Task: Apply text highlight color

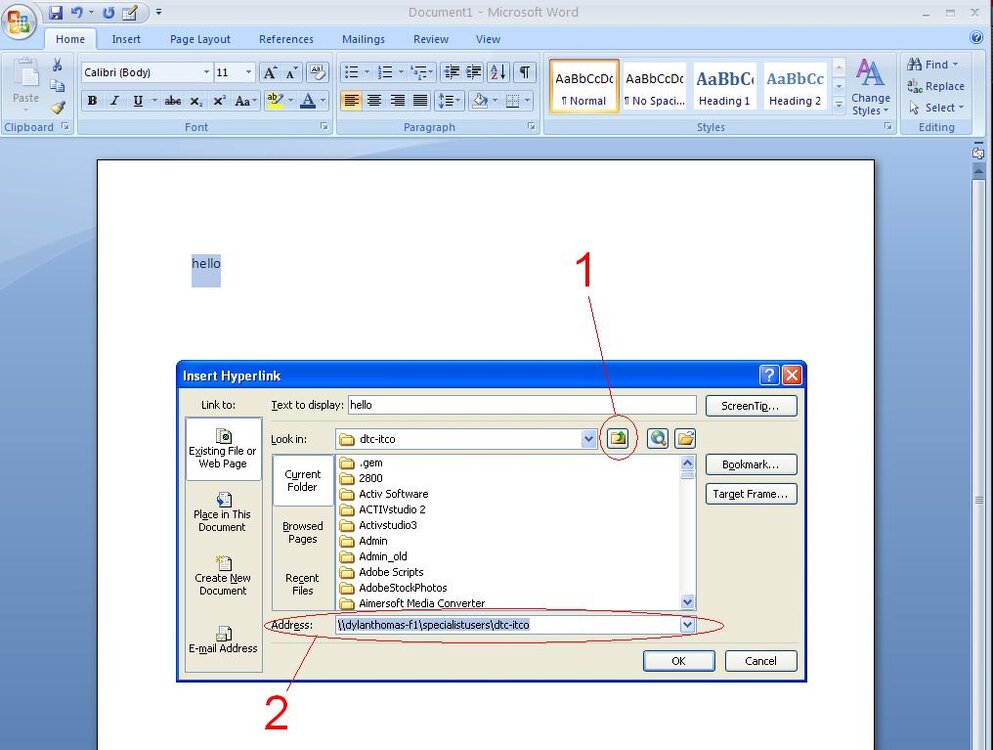Action: [275, 101]
